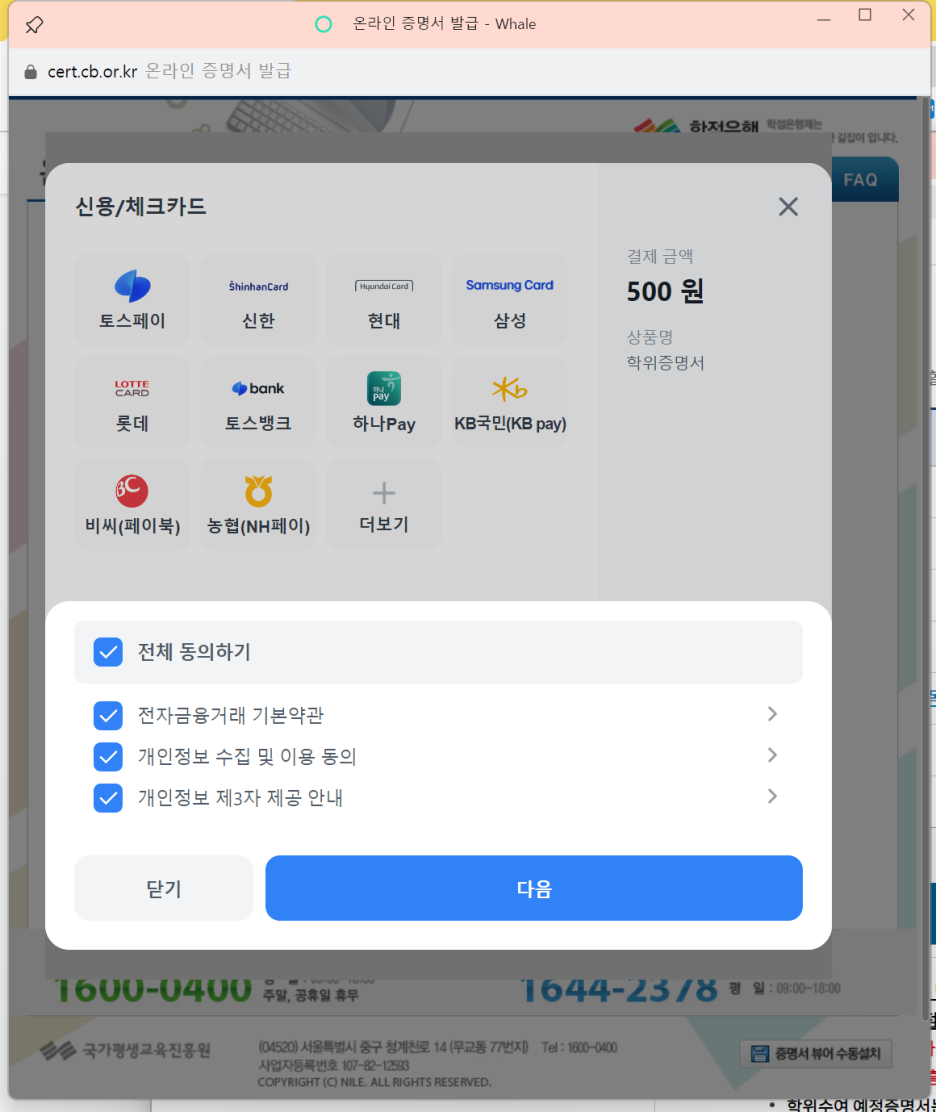The height and width of the screenshot is (1112, 936).
Task: Pin the Whale window with pin icon
Action: (x=34, y=25)
